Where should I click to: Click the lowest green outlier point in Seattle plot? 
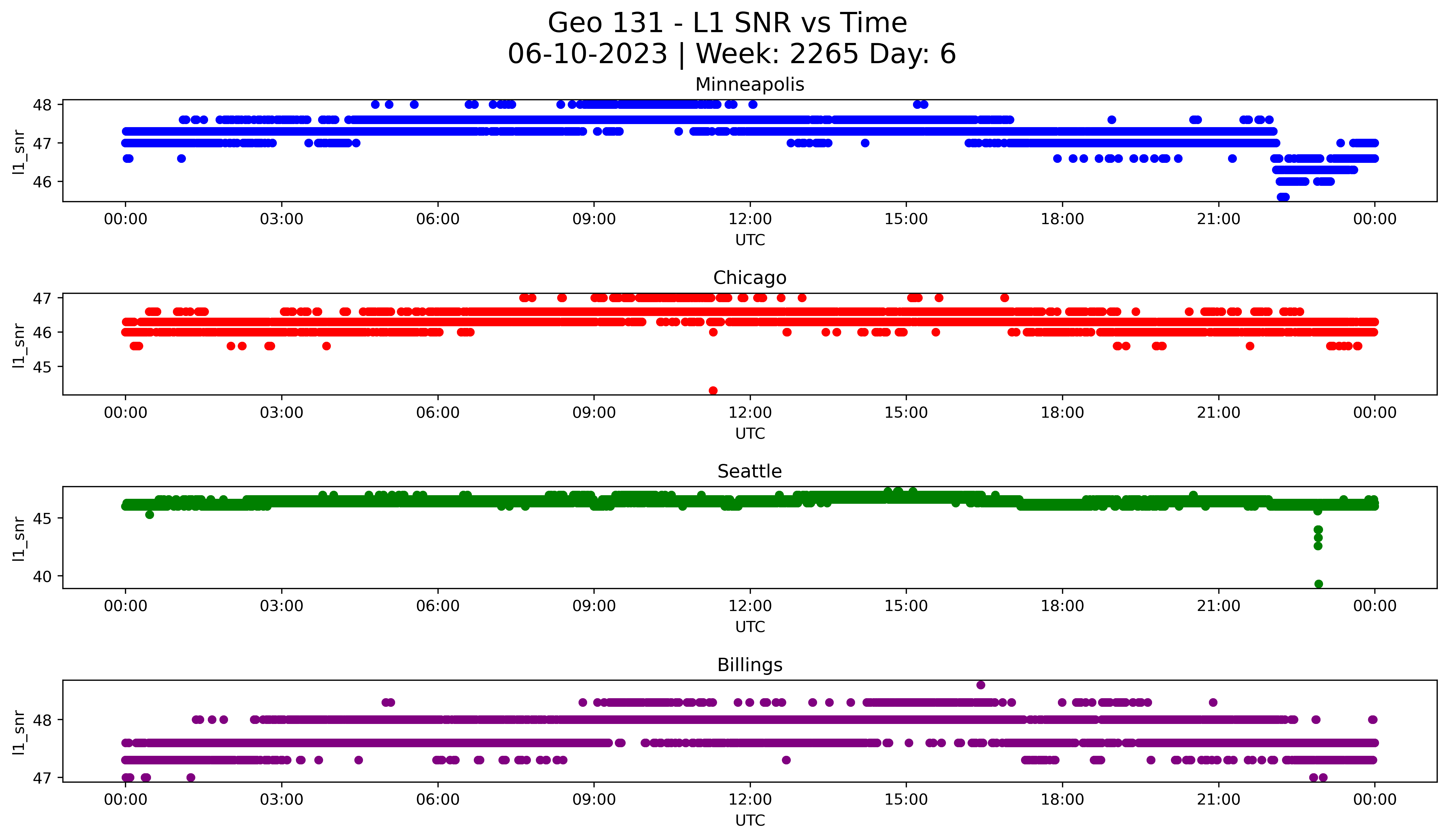[1319, 584]
